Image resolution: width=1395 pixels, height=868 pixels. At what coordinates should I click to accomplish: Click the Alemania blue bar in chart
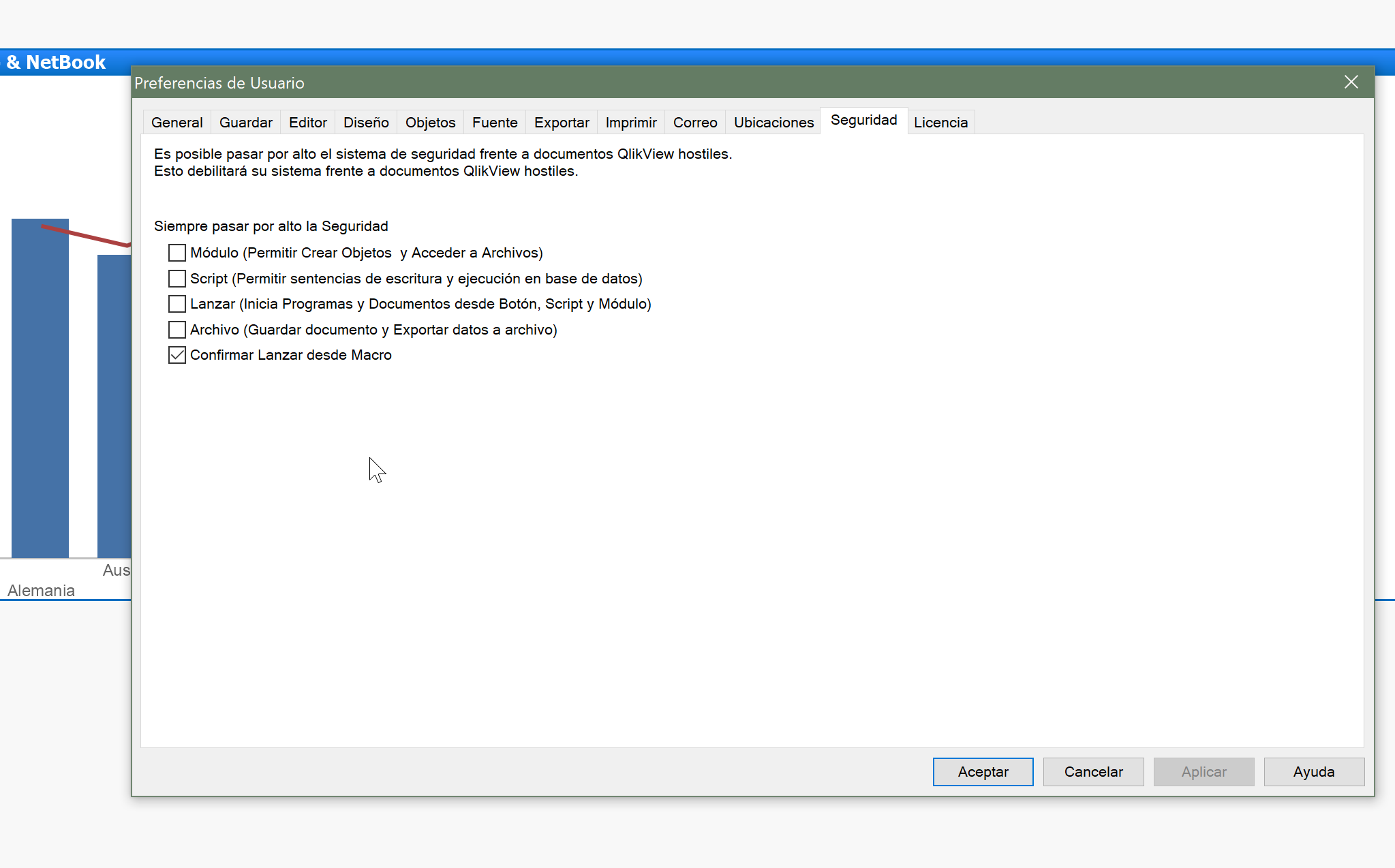[40, 388]
